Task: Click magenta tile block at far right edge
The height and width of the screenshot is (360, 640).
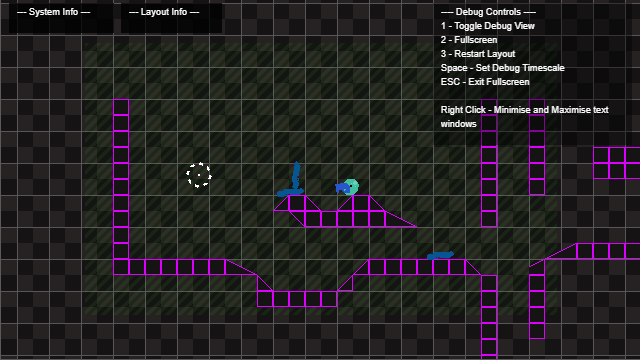Action: pyautogui.click(x=617, y=163)
